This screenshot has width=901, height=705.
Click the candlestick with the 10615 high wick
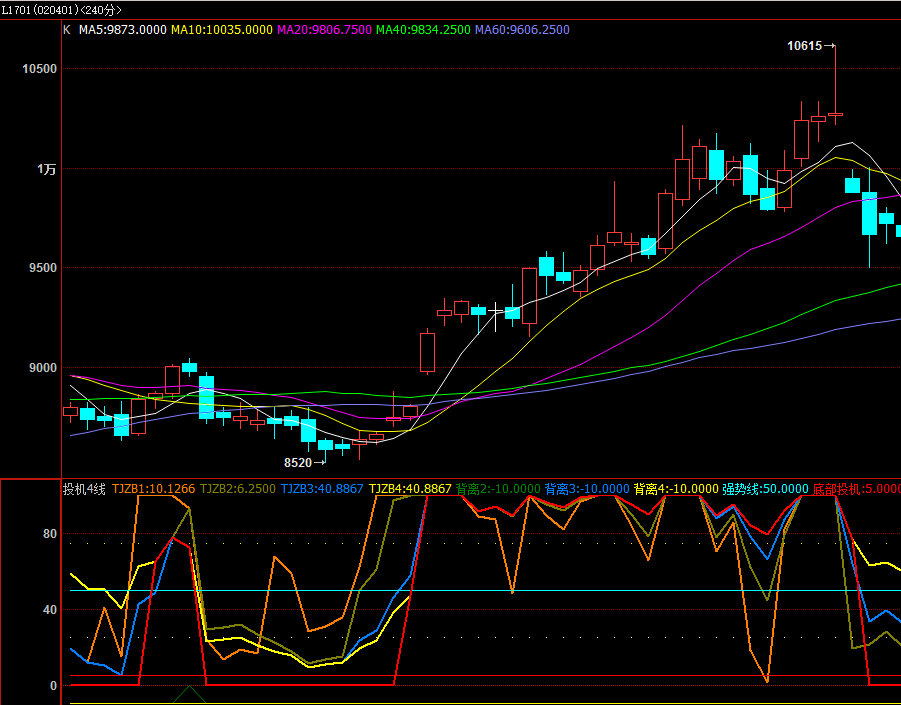(835, 114)
